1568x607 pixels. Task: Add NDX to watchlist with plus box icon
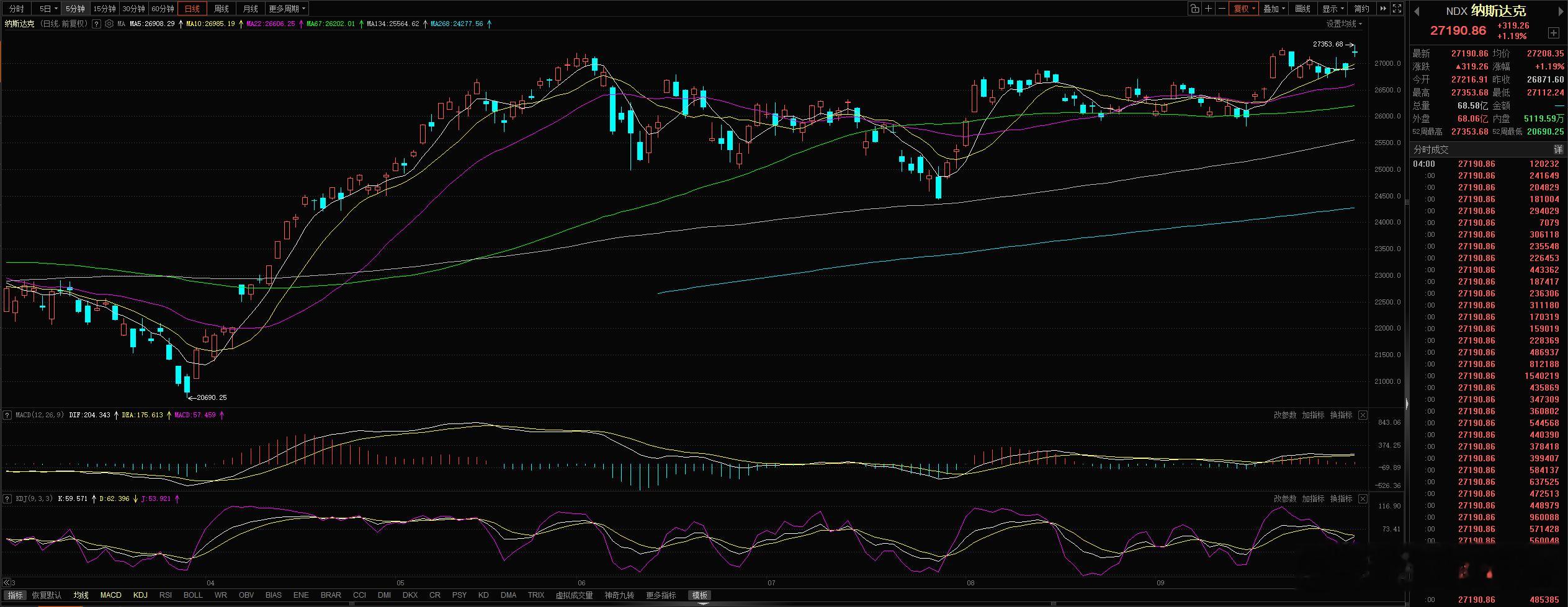[1554, 32]
